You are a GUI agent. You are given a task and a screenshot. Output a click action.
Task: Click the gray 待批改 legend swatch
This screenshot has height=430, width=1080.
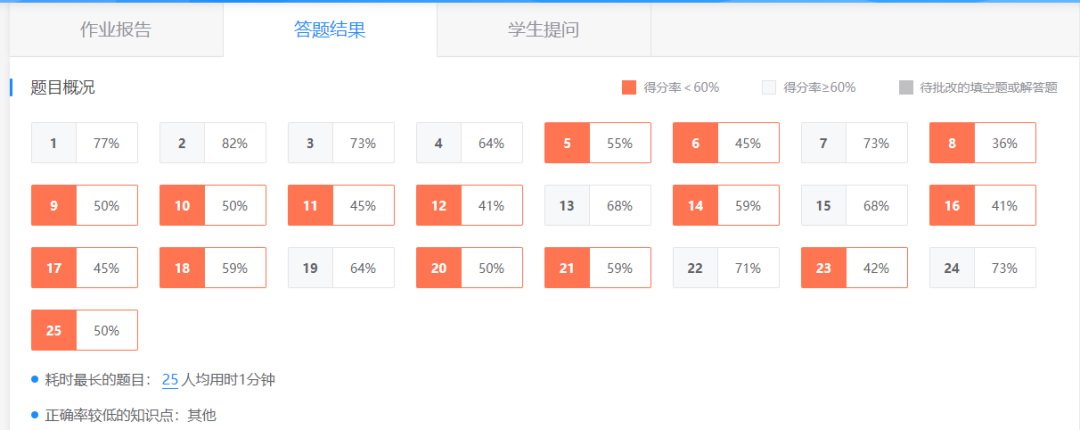905,88
